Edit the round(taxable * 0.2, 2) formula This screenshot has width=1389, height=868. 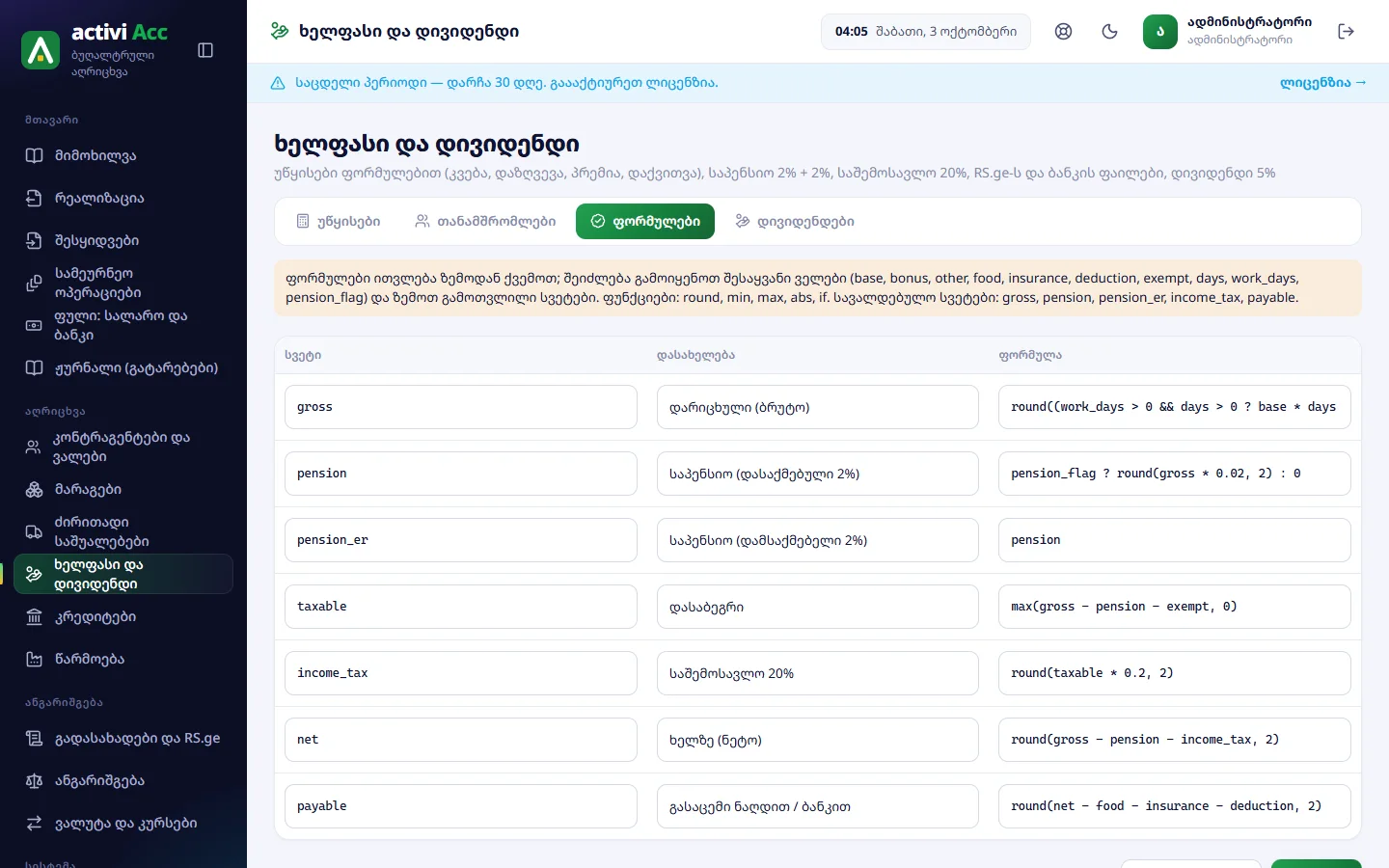(1175, 673)
